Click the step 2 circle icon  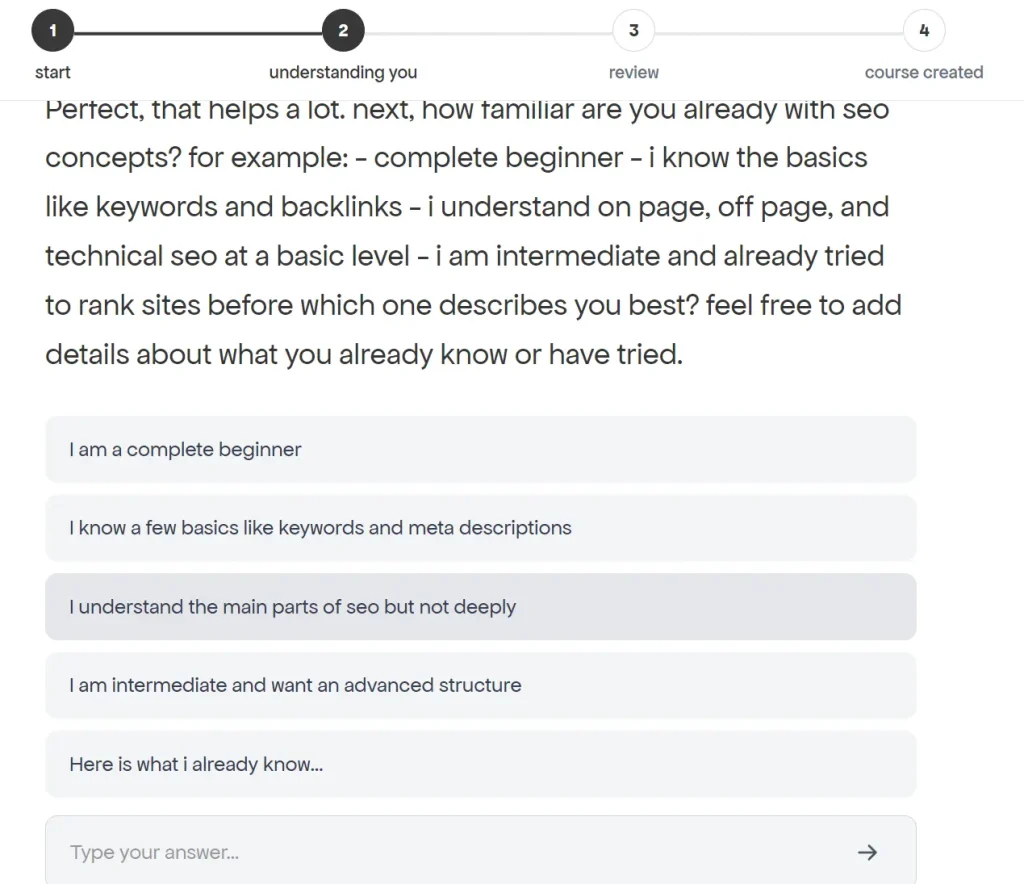(x=343, y=31)
